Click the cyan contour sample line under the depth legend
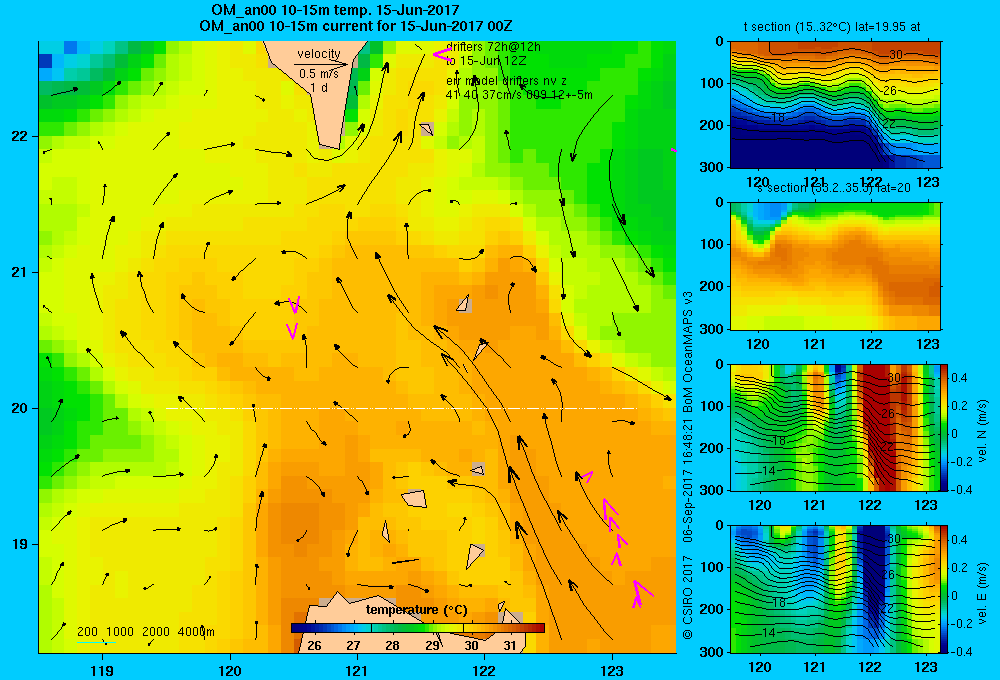This screenshot has height=680, width=1000. click(96, 642)
